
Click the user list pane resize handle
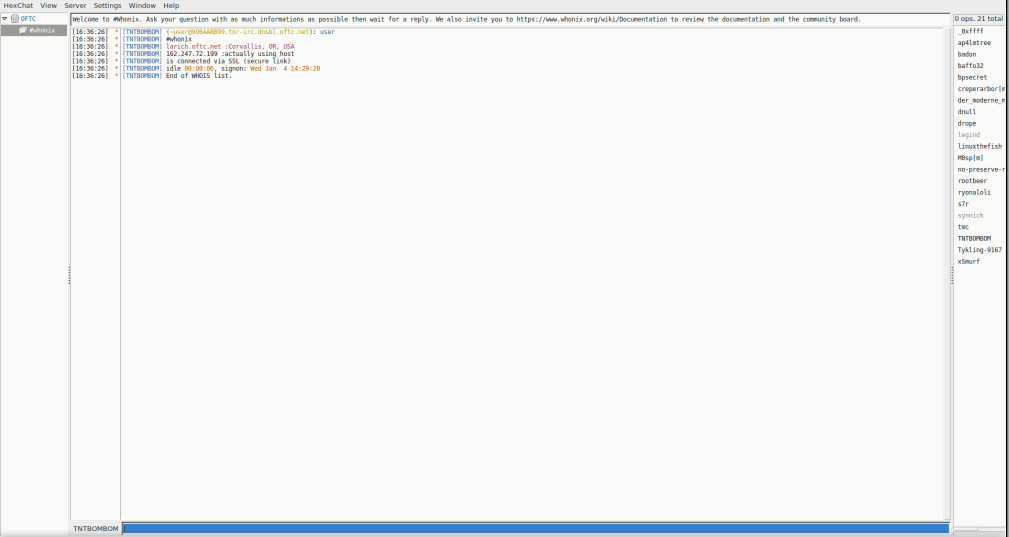pos(951,274)
